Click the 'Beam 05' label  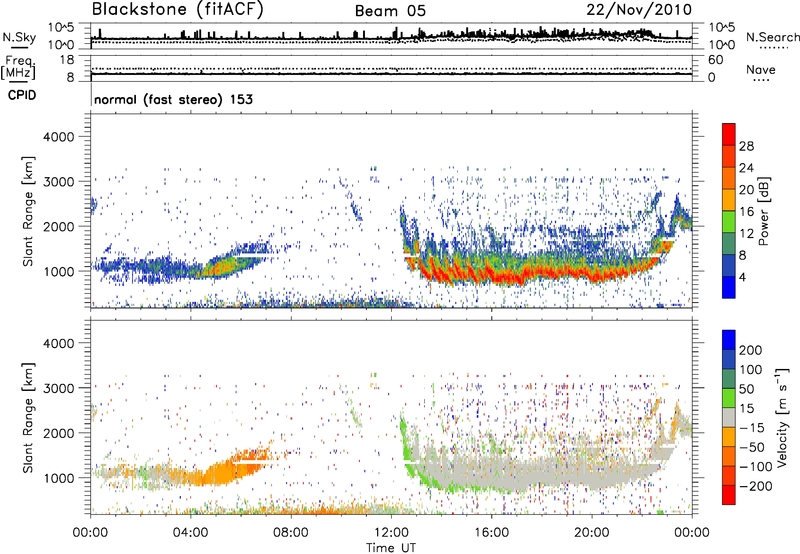(x=390, y=11)
